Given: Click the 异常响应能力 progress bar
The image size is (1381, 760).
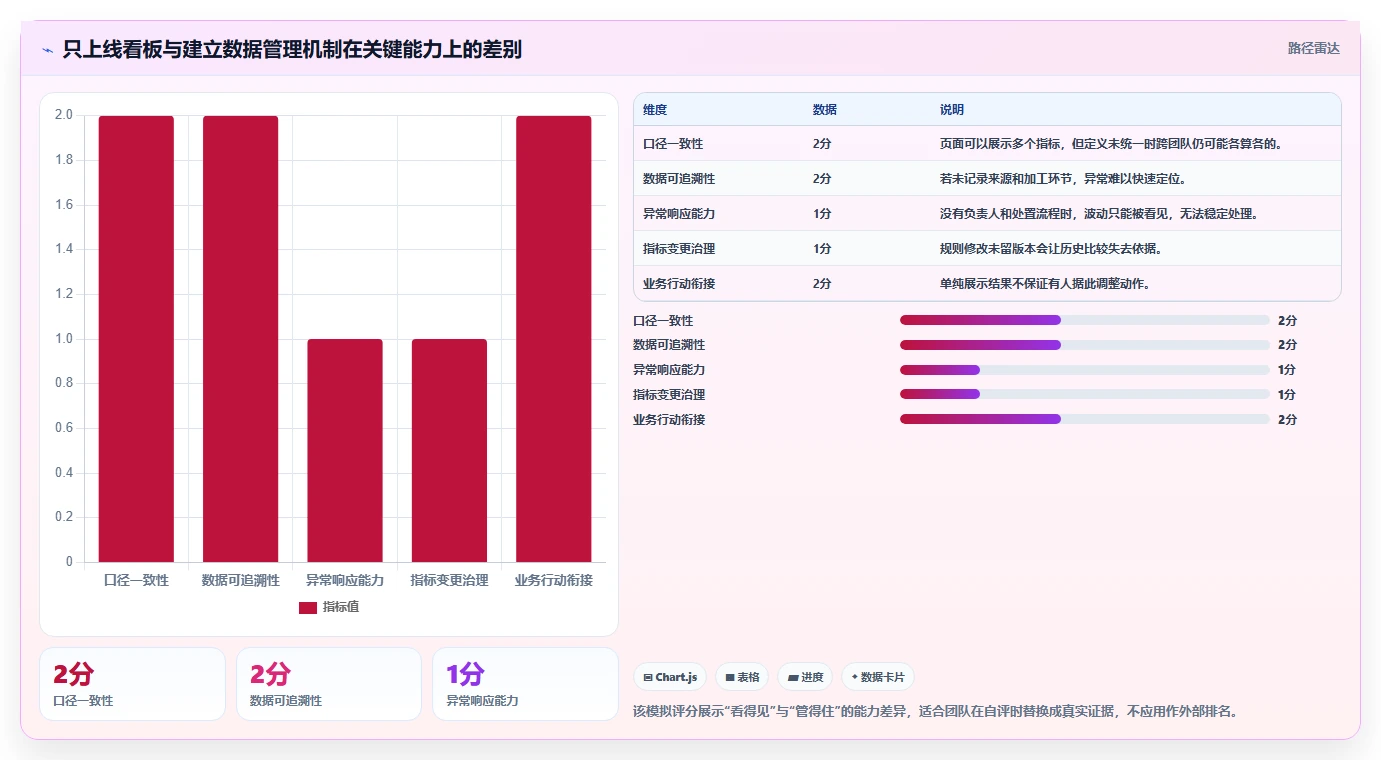Looking at the screenshot, I should pos(1085,370).
